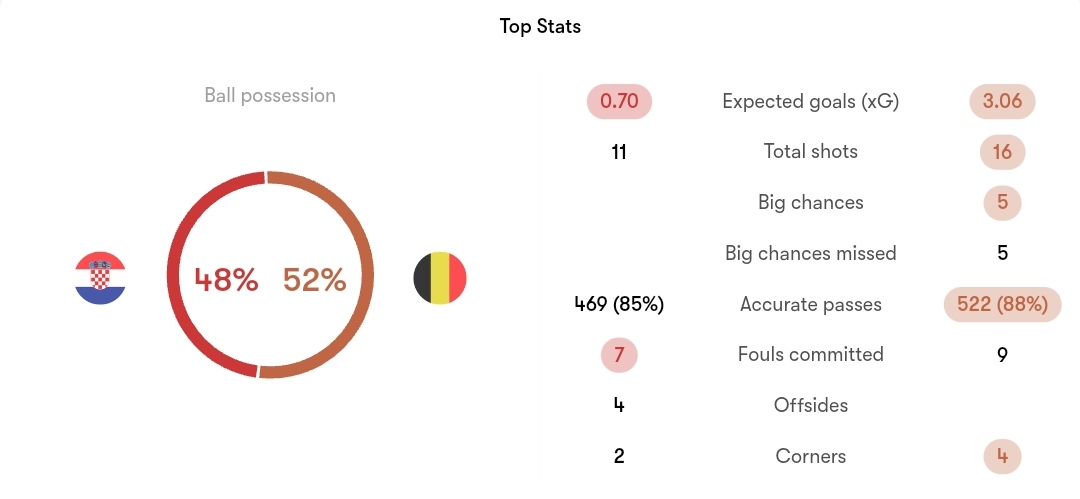Click the Total shots label

811,152
